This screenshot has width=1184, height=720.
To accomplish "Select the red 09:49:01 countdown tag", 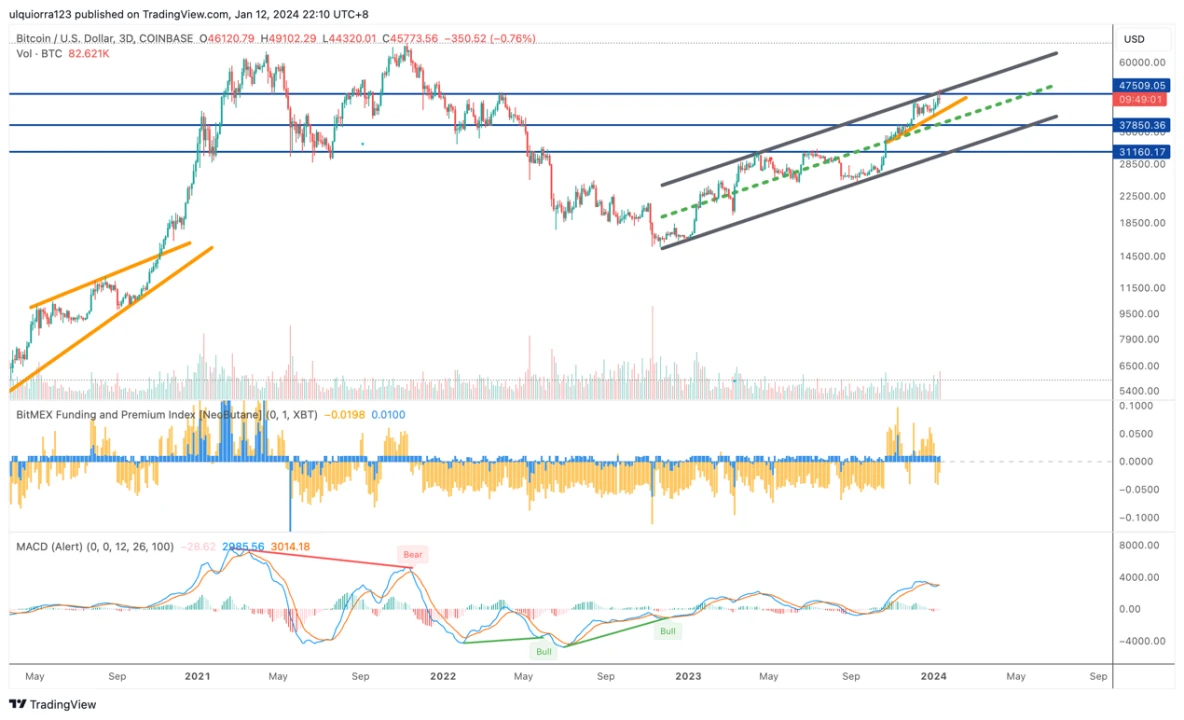I will [x=1141, y=100].
